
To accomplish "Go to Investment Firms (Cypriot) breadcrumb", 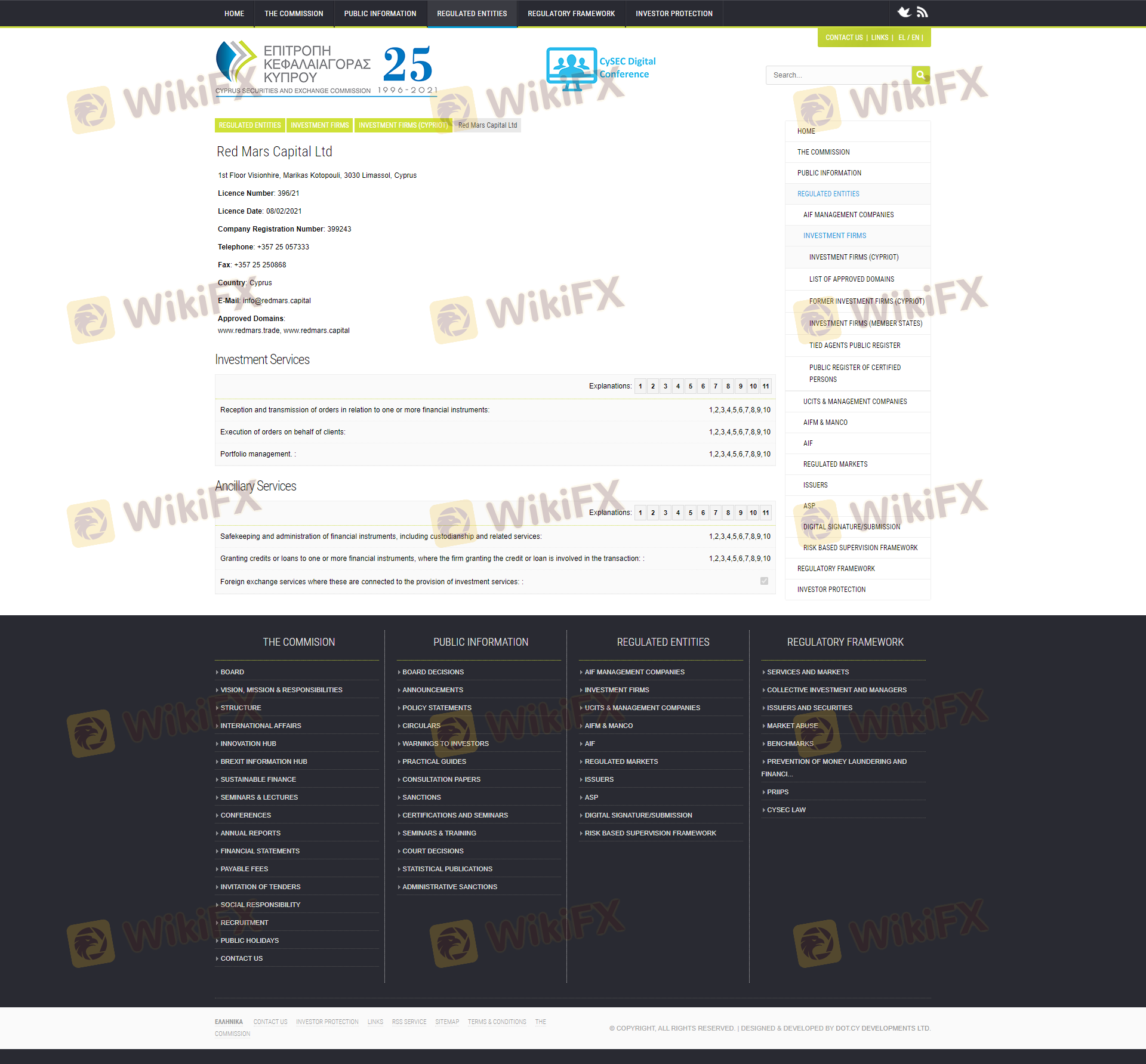I will coord(403,125).
